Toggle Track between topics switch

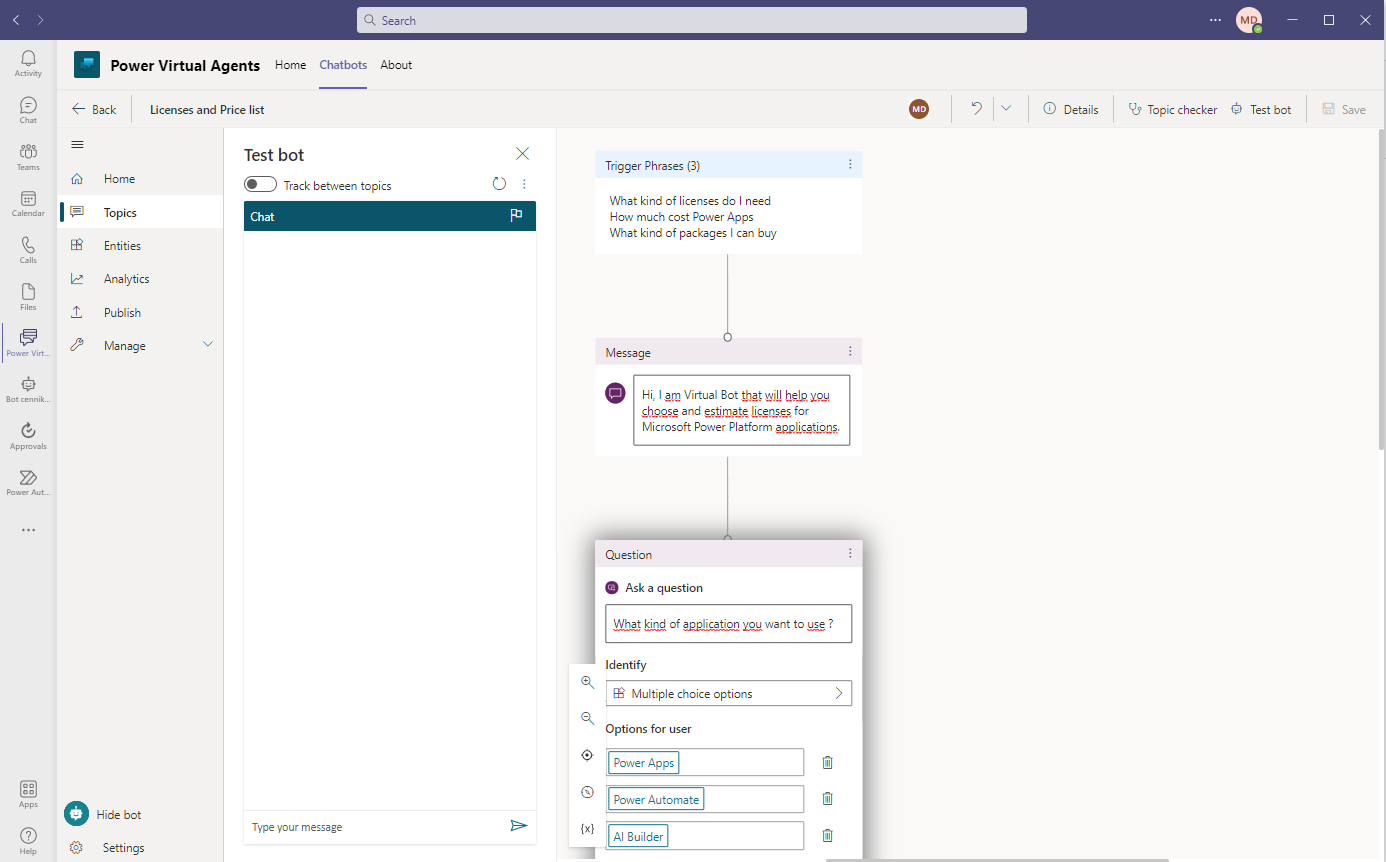260,185
